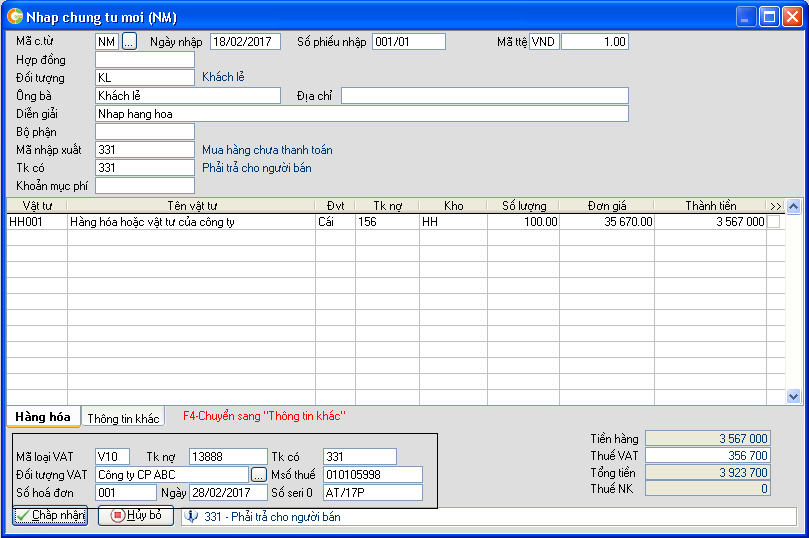Click the Mua hàng chưa thanh toán label
Viewport: 809px width, 538px height.
click(267, 150)
